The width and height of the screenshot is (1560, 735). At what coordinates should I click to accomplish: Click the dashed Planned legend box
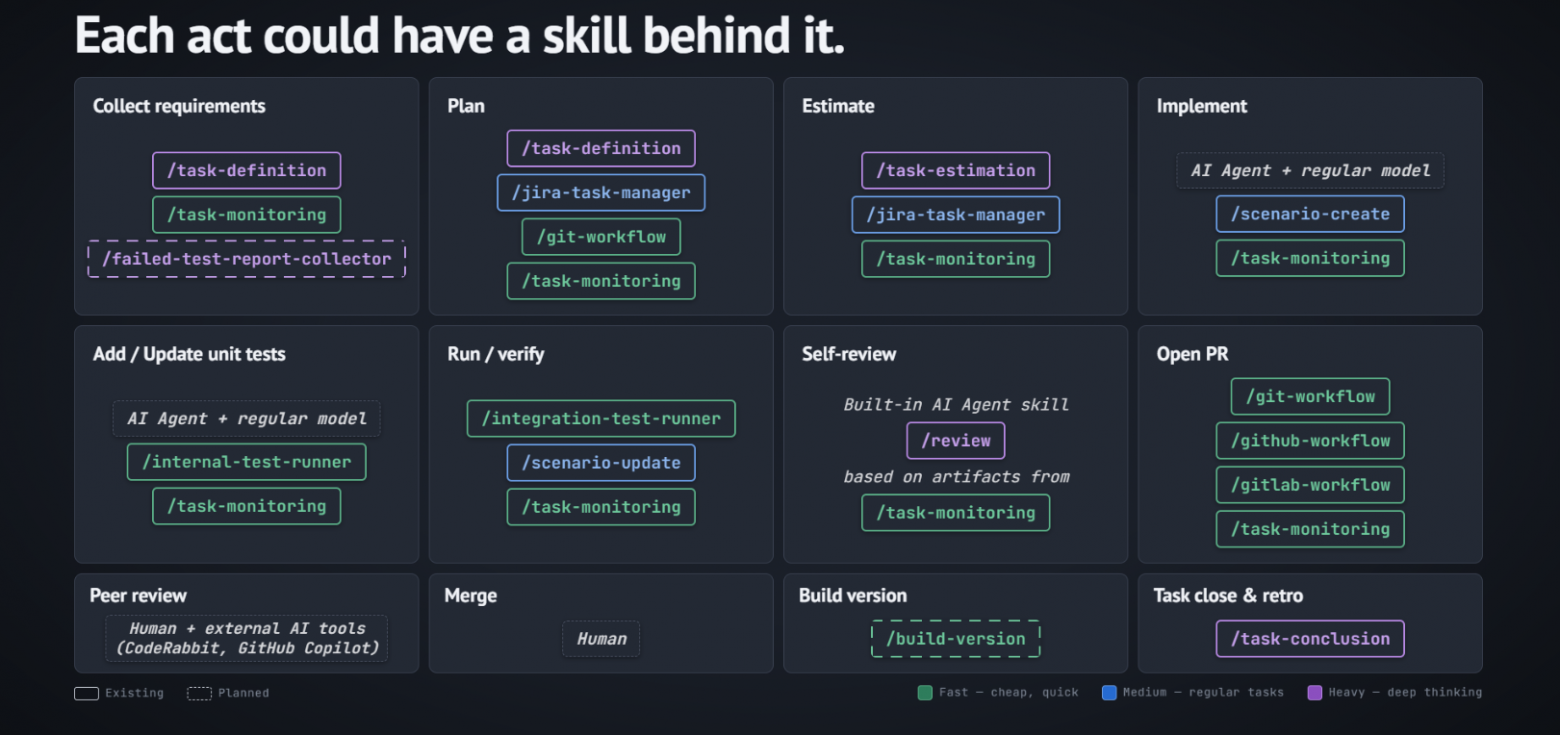[x=199, y=693]
